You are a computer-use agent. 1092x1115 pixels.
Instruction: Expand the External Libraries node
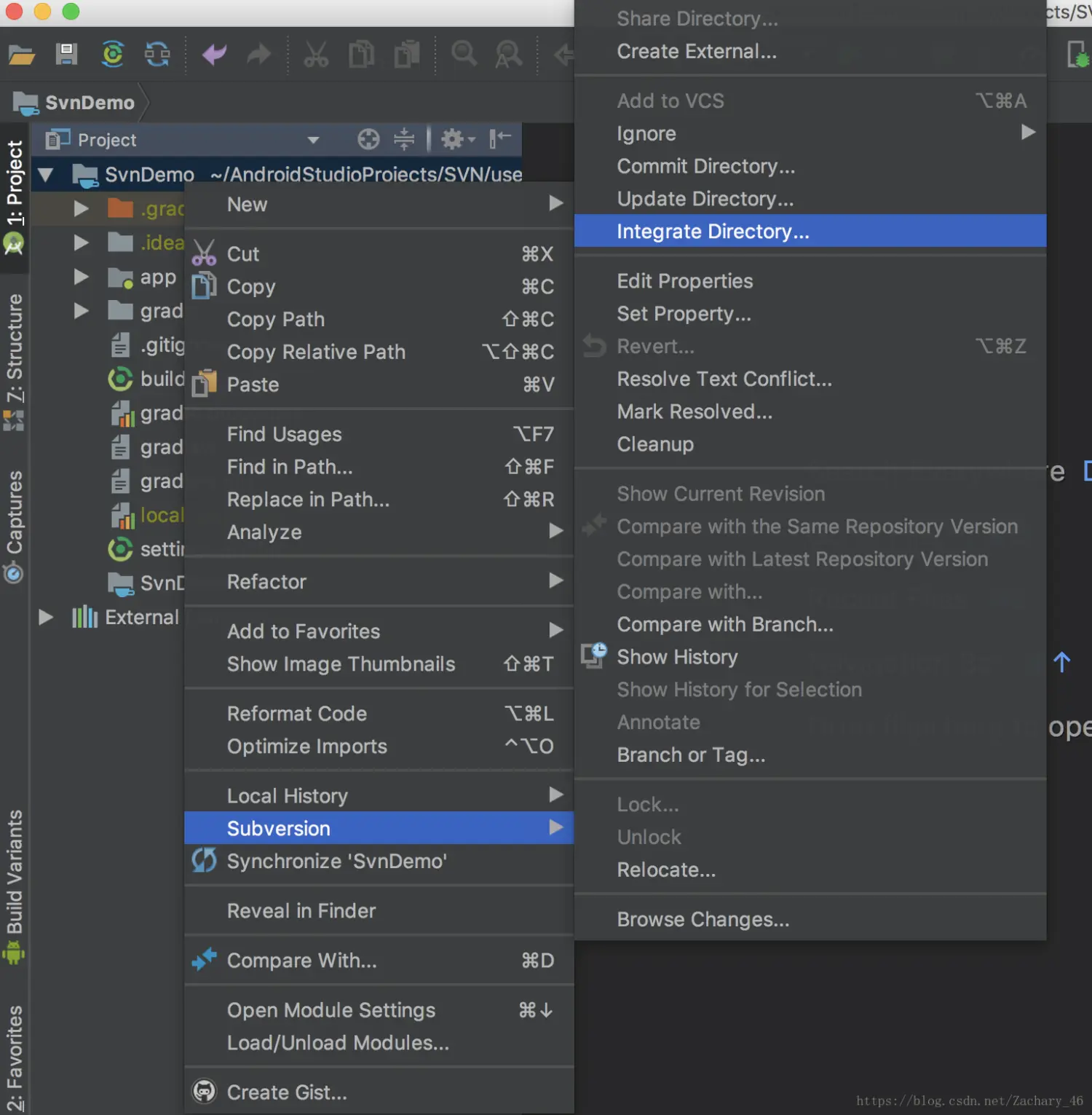tap(46, 618)
